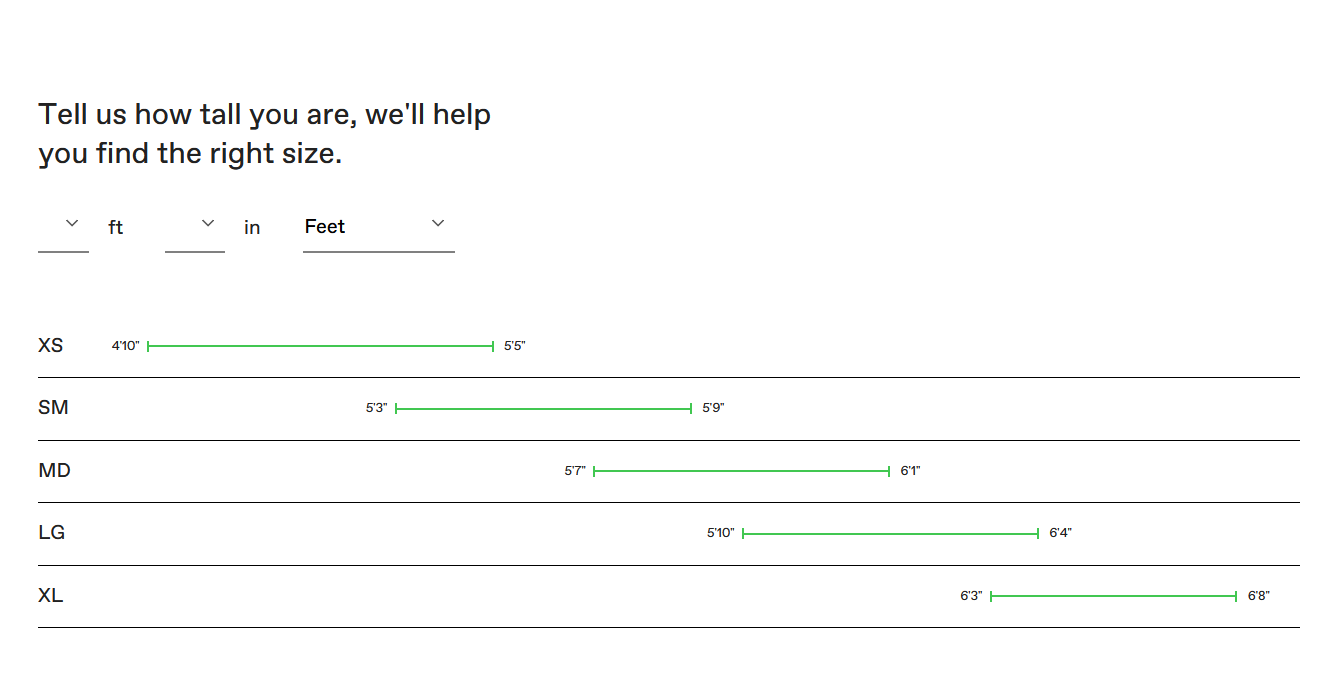Click the 4'10" minimum label for XS
Viewport: 1340px width, 673px height.
coord(126,346)
